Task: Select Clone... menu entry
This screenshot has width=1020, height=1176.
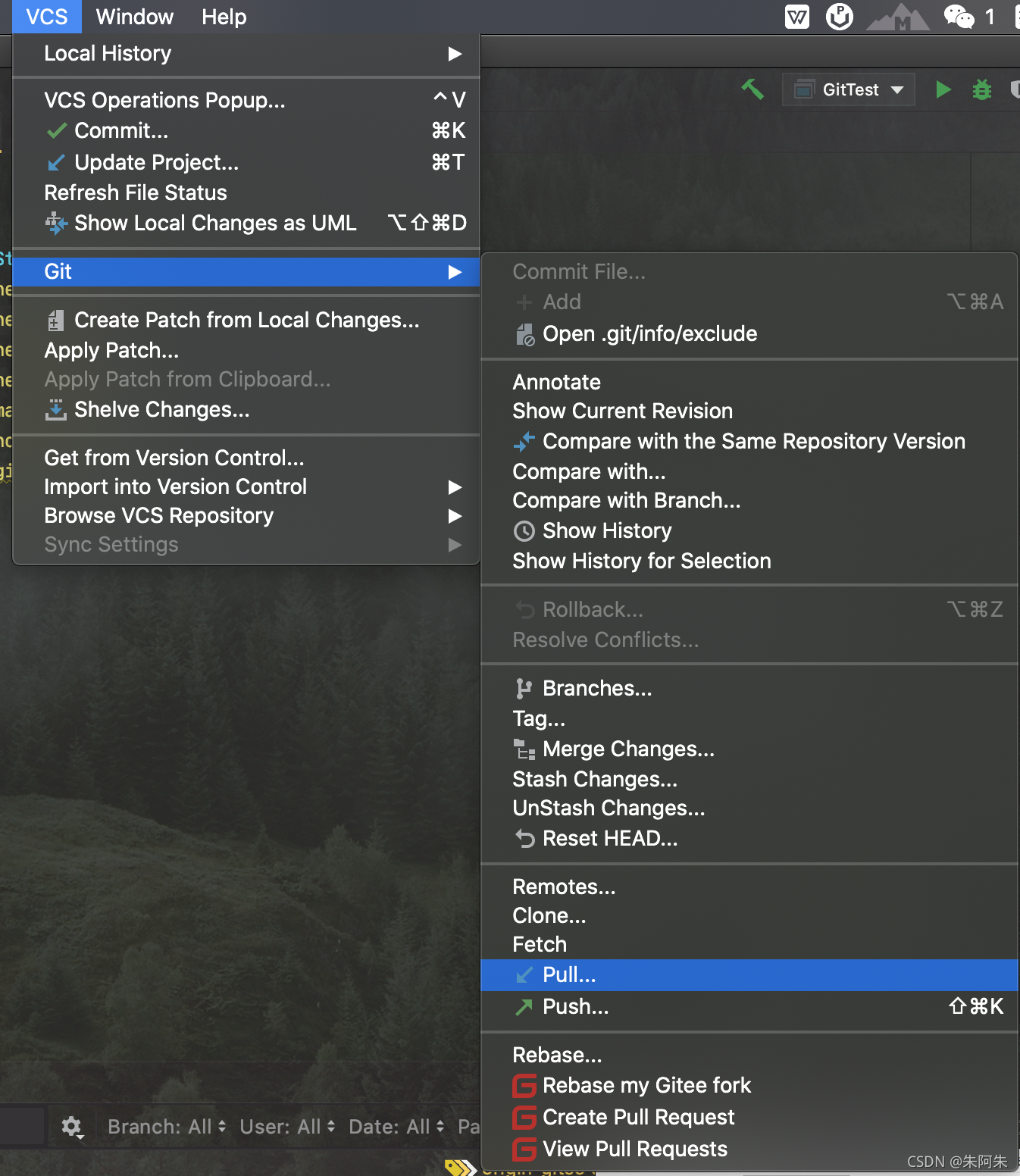Action: click(749, 915)
